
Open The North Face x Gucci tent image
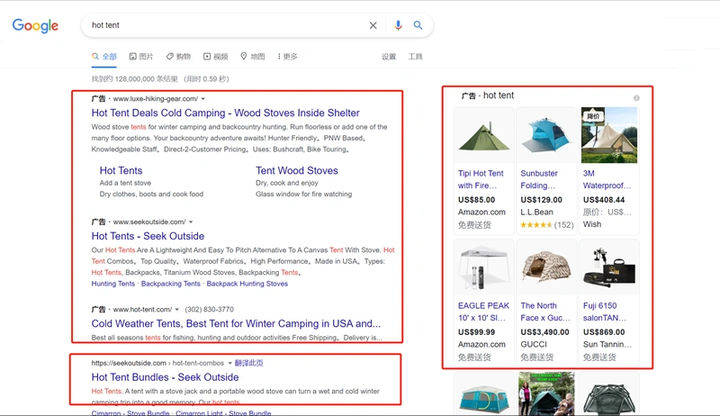(x=546, y=267)
